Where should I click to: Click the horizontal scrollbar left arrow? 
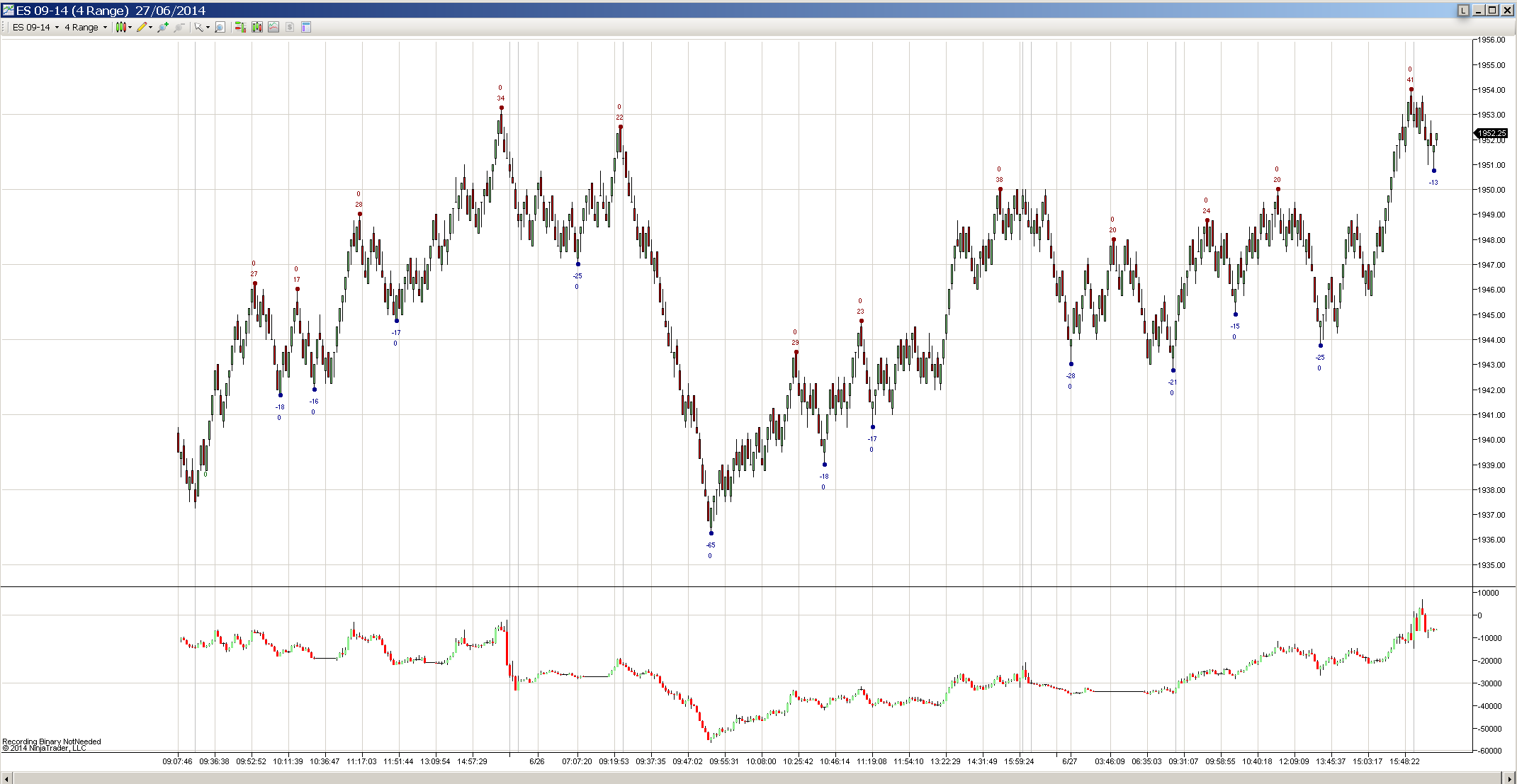6,778
